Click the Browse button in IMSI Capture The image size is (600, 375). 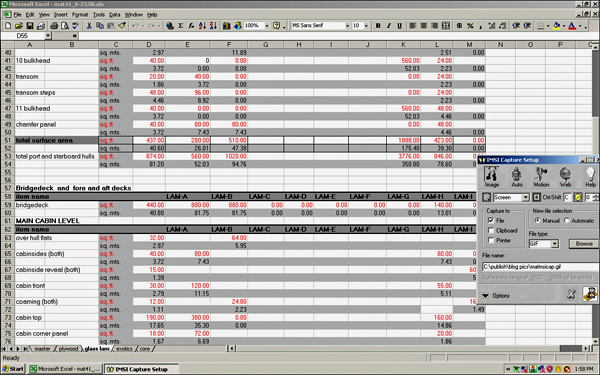click(x=584, y=244)
